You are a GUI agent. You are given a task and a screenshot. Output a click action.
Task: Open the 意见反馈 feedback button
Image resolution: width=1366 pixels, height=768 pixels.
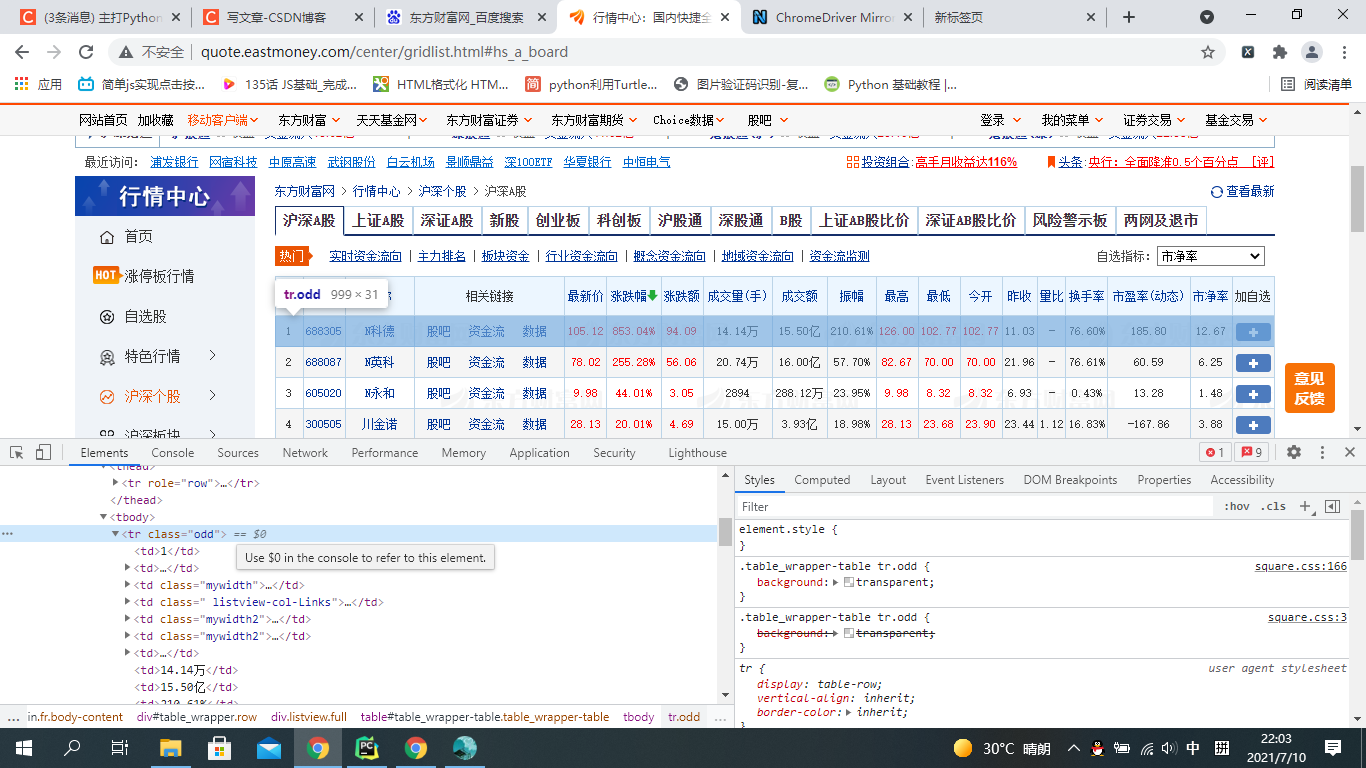1309,388
